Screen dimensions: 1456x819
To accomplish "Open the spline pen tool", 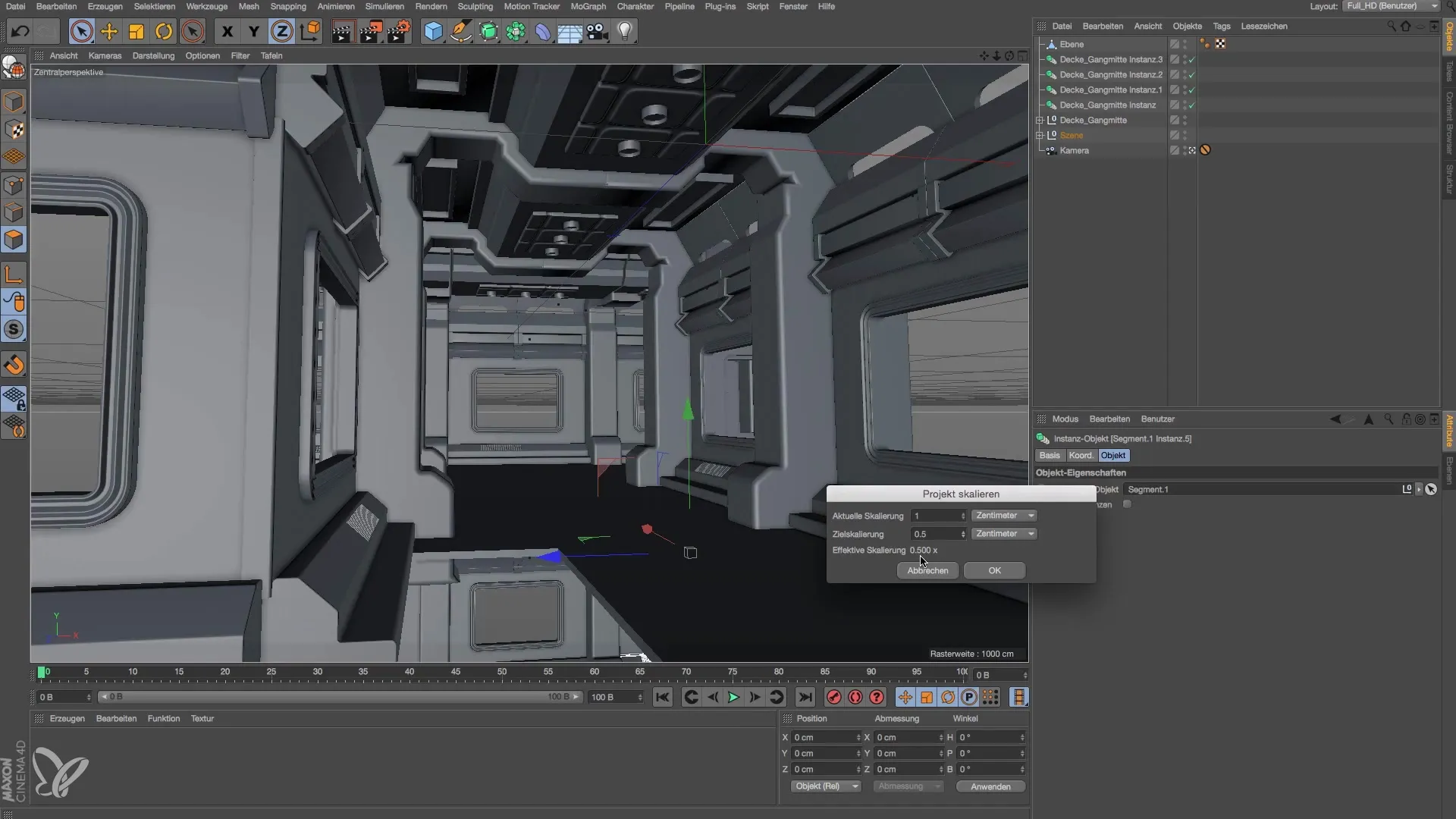I will [460, 31].
